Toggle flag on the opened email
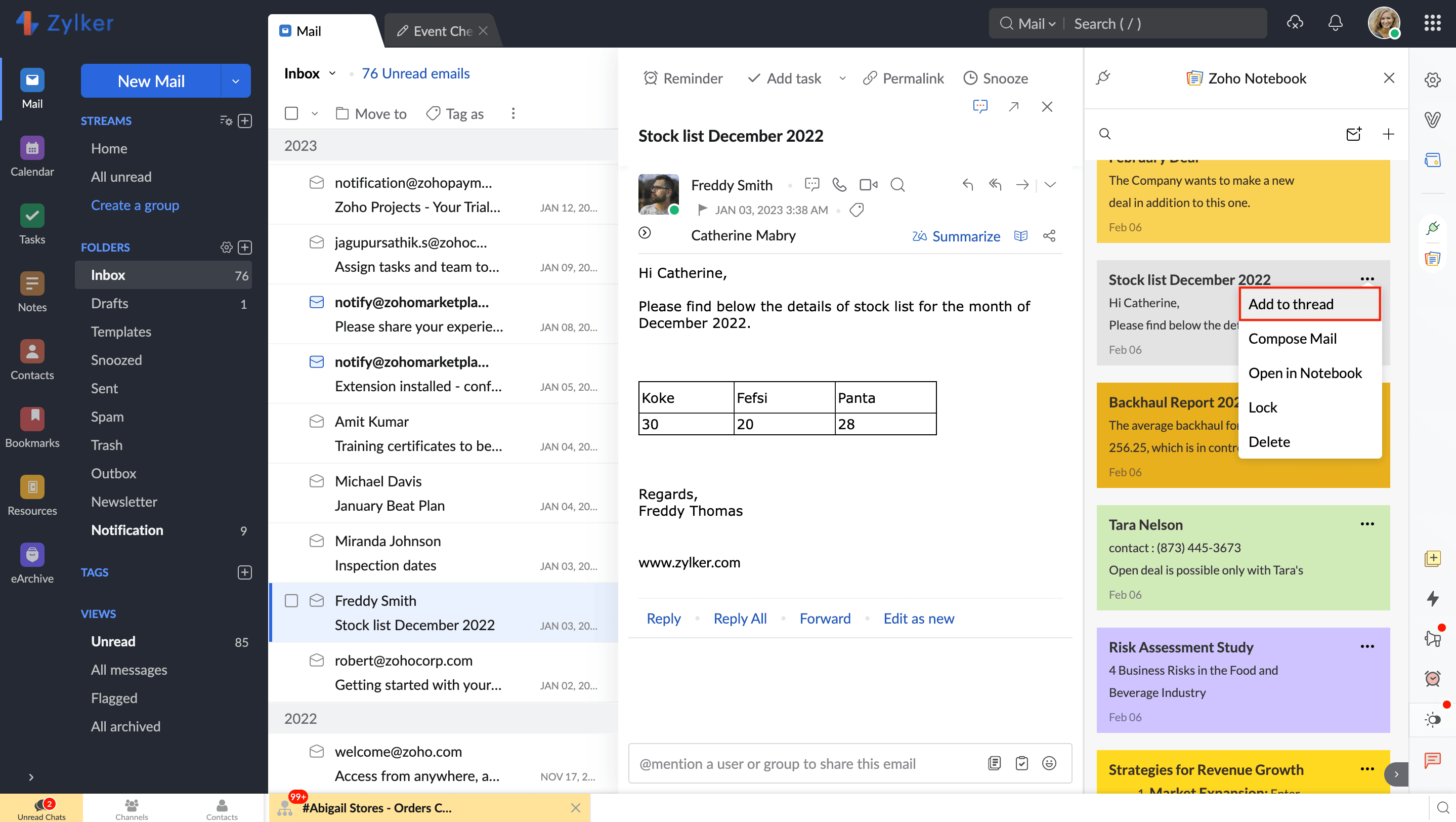1456x822 pixels. click(x=703, y=210)
